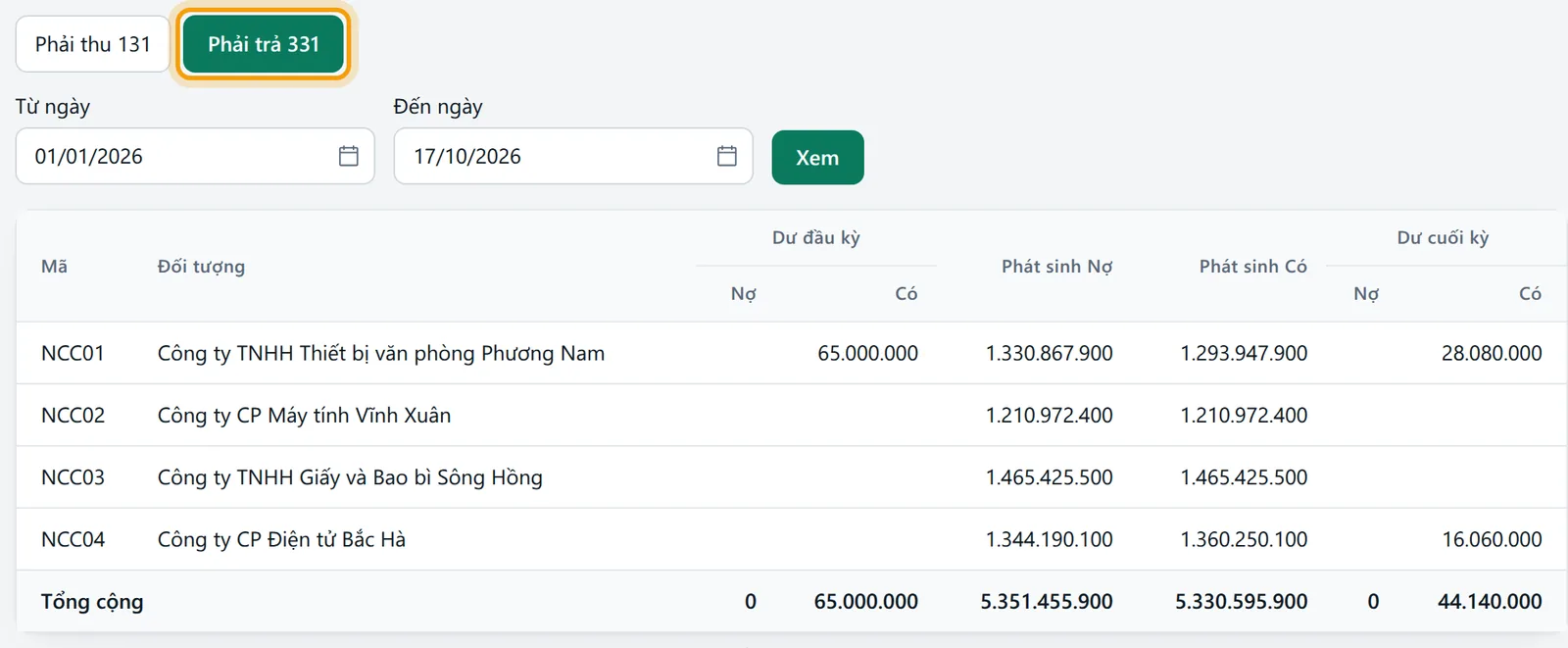The height and width of the screenshot is (648, 1568).
Task: Select supplier code NCC04
Action: pos(73,539)
